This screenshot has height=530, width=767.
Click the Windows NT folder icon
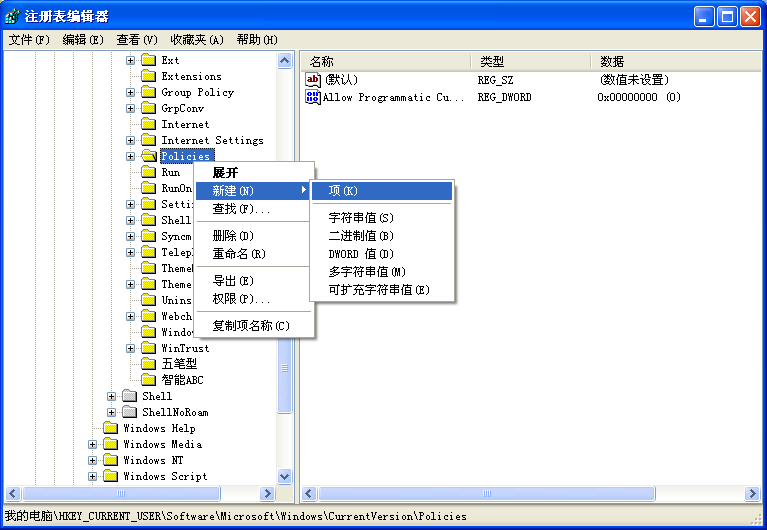coord(110,460)
